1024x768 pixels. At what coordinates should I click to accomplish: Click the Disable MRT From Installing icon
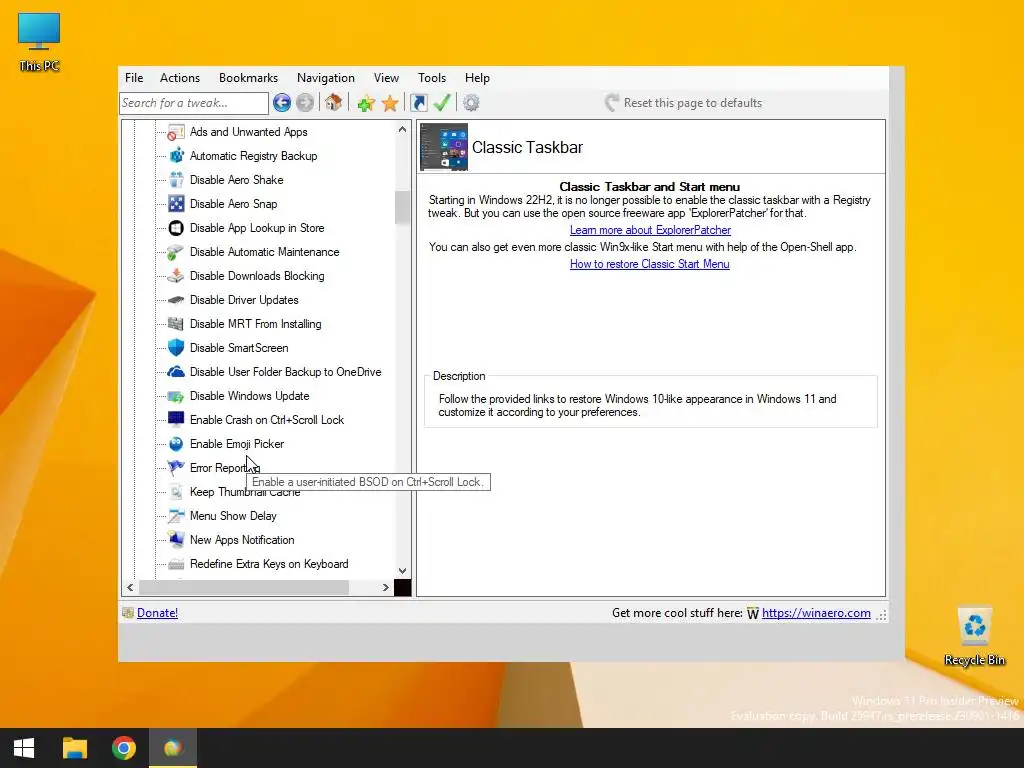click(x=176, y=324)
